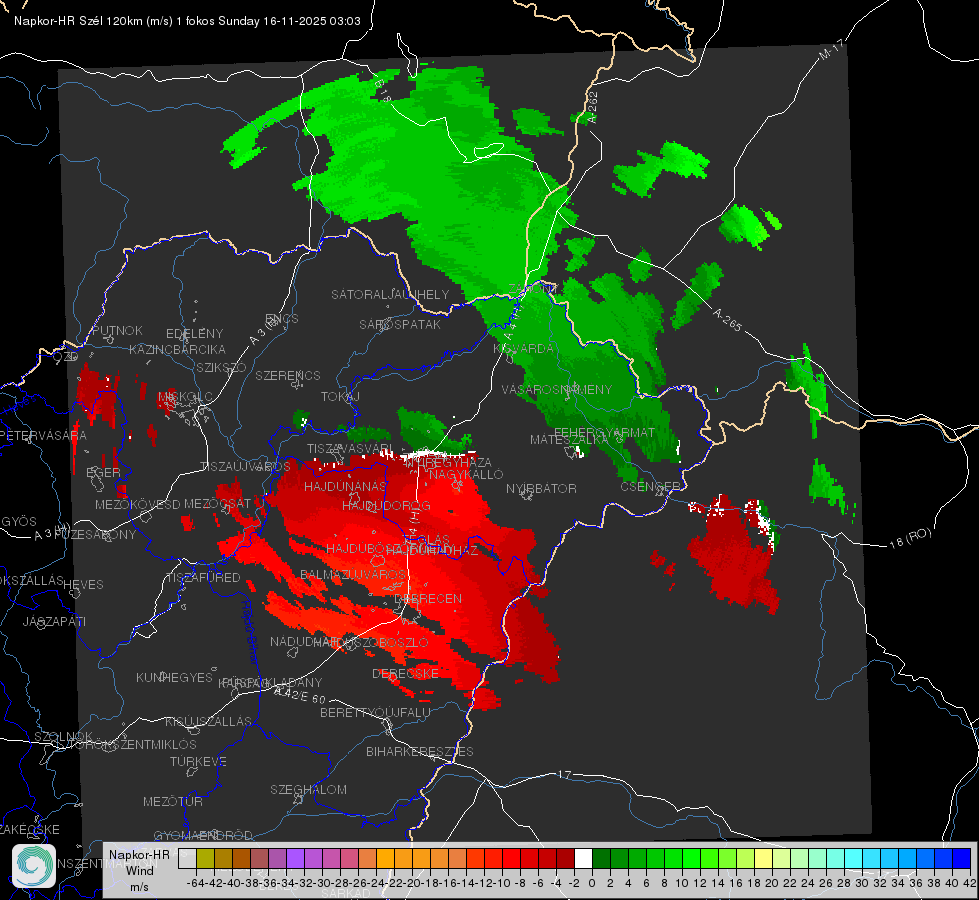Image resolution: width=979 pixels, height=900 pixels.
Task: Click the HEVES city label
Action: pos(83,585)
